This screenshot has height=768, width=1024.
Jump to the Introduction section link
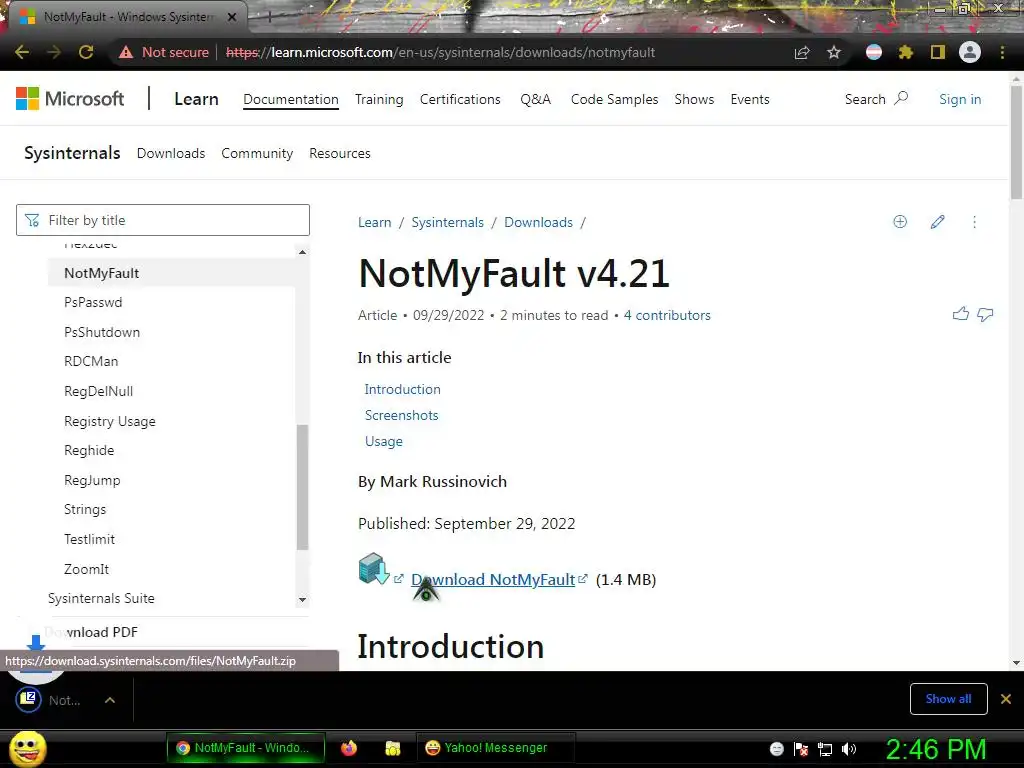click(x=402, y=389)
